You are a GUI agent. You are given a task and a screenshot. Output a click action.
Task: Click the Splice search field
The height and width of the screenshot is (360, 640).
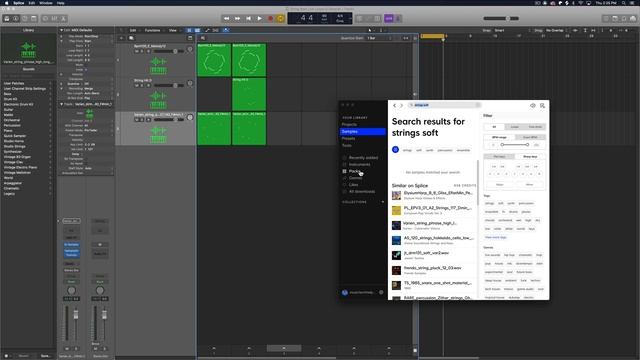[x=444, y=105]
